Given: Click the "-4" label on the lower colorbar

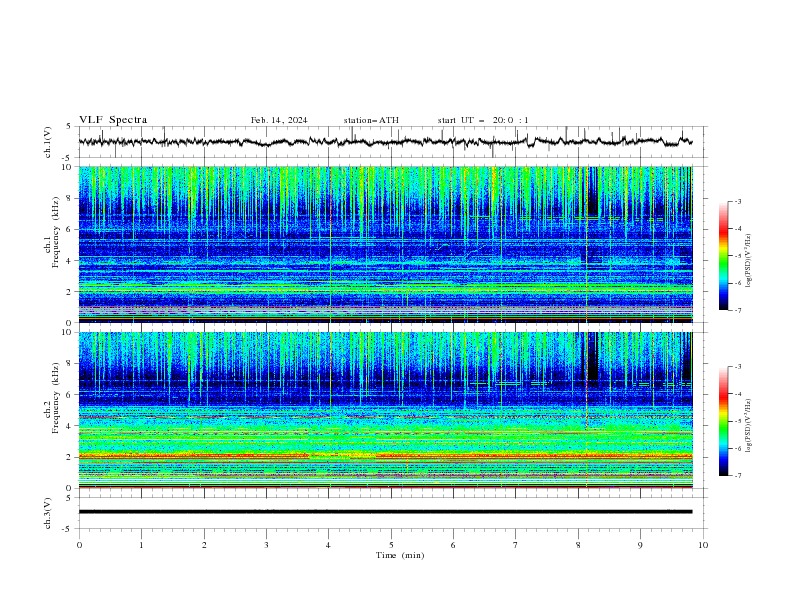Looking at the screenshot, I should pos(738,394).
